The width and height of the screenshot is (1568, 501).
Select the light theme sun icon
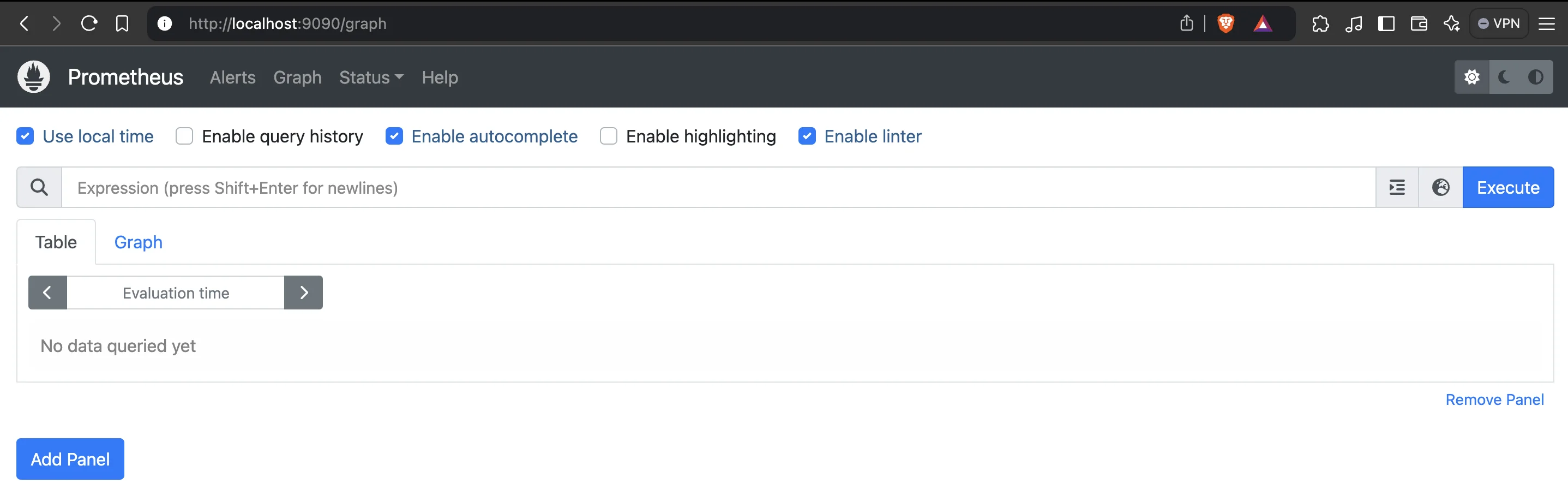click(1472, 77)
